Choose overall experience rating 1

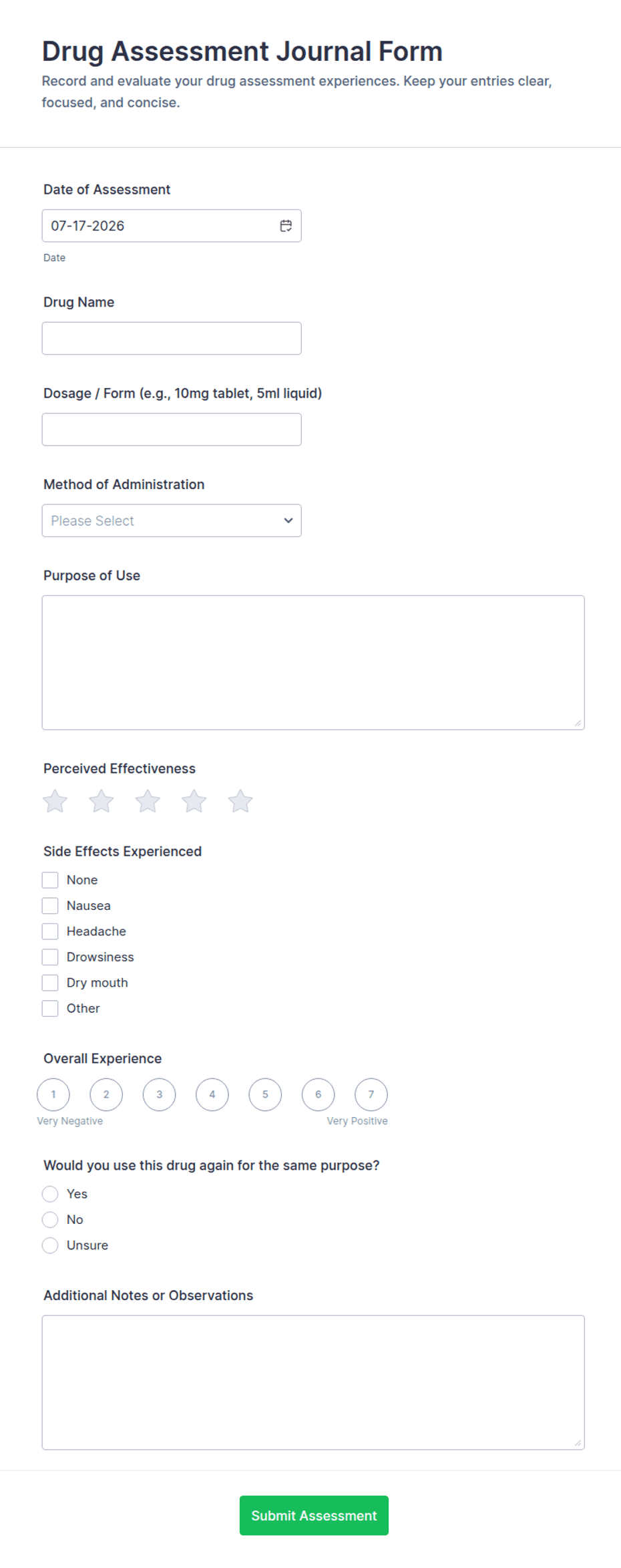[x=53, y=1094]
